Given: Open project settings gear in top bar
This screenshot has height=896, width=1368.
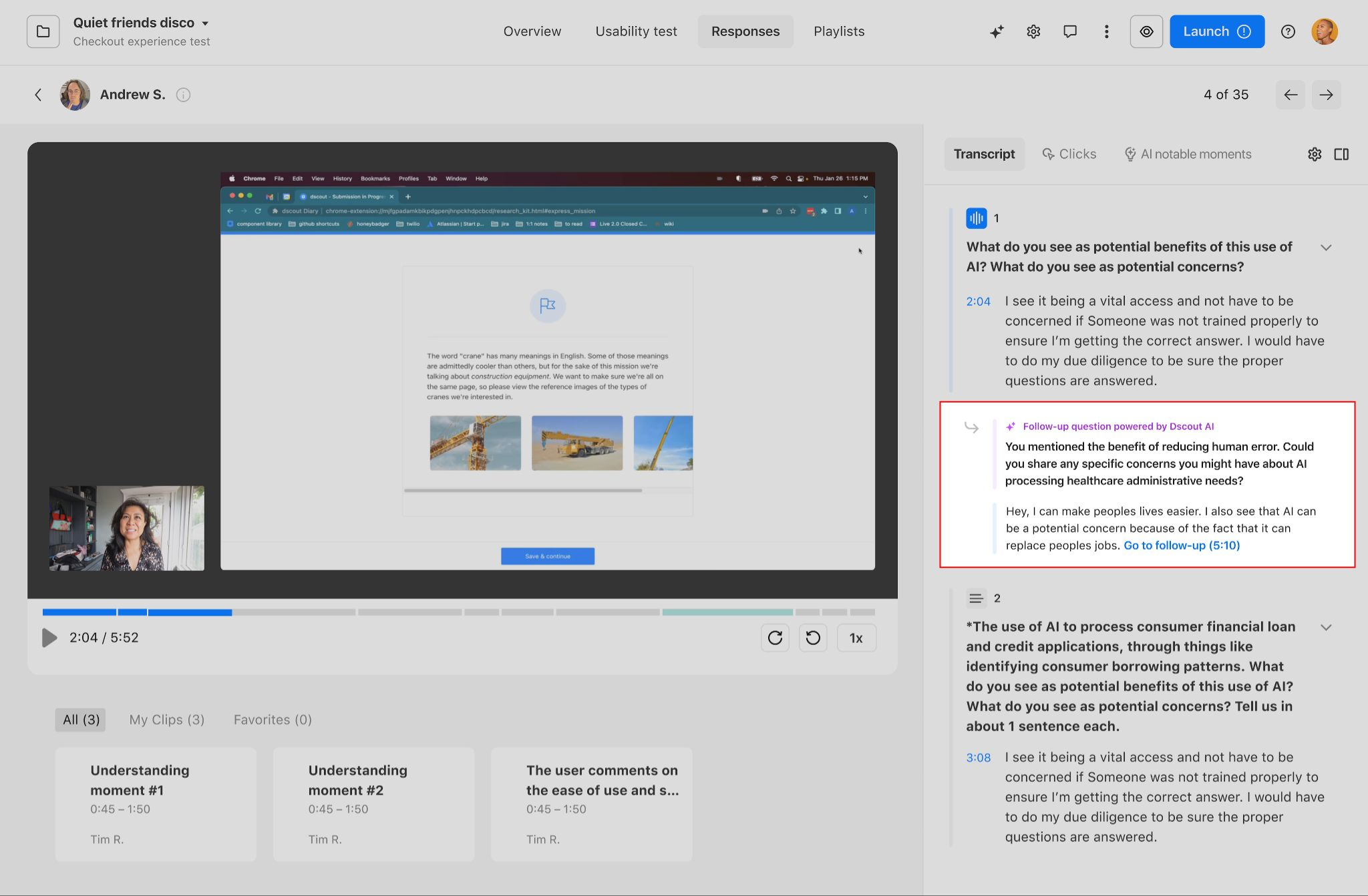Looking at the screenshot, I should 1033,31.
